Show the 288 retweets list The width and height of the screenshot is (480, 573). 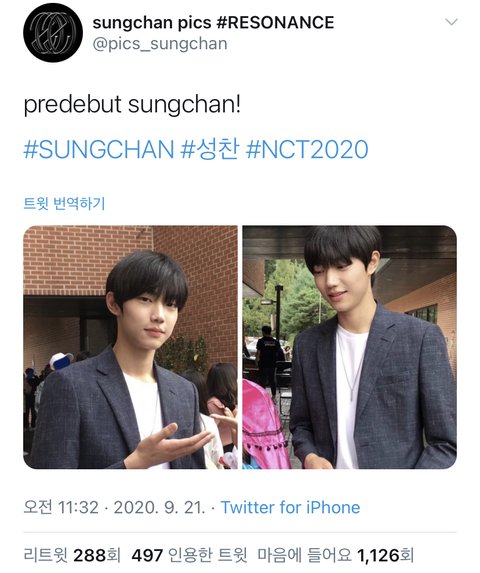point(72,556)
